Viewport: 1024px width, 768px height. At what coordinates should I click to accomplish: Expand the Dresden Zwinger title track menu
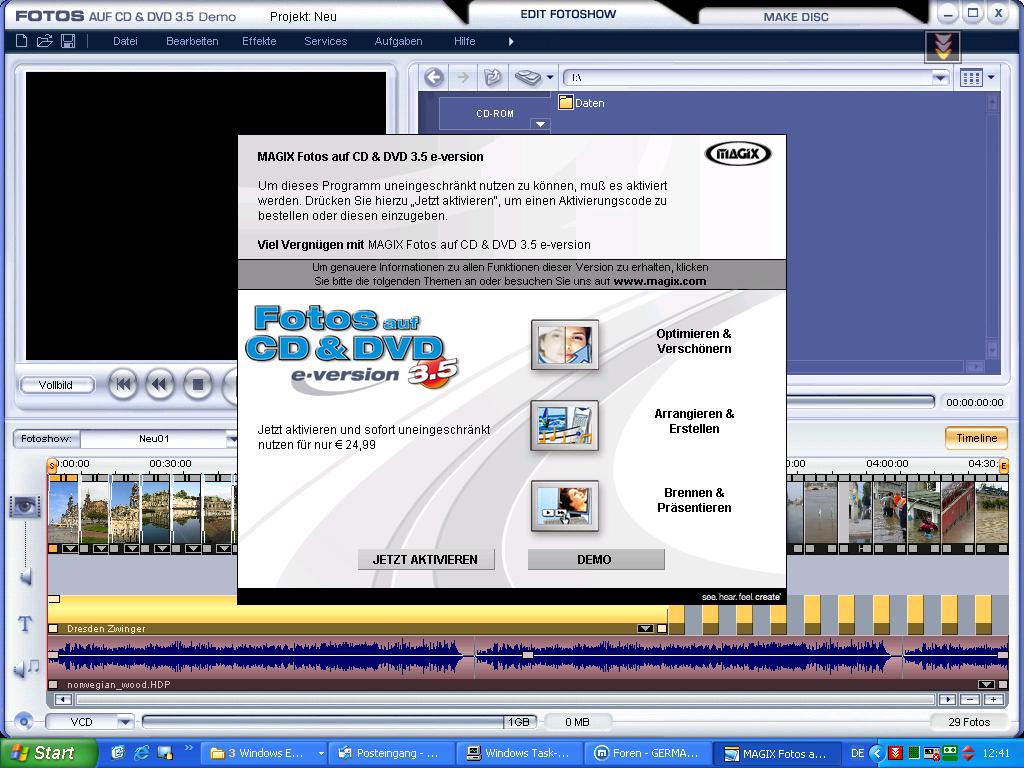(645, 628)
